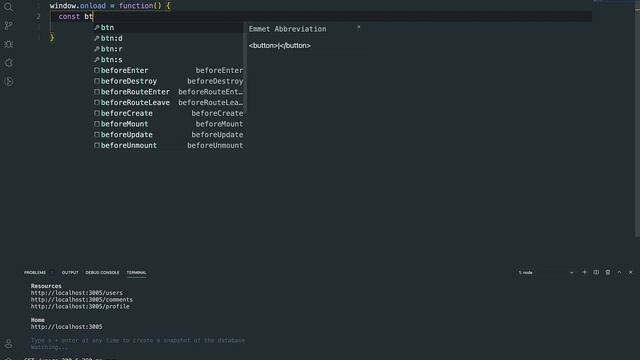Viewport: 640px width, 360px height.
Task: Pick the beforeDestroy suggestion
Action: [168, 81]
